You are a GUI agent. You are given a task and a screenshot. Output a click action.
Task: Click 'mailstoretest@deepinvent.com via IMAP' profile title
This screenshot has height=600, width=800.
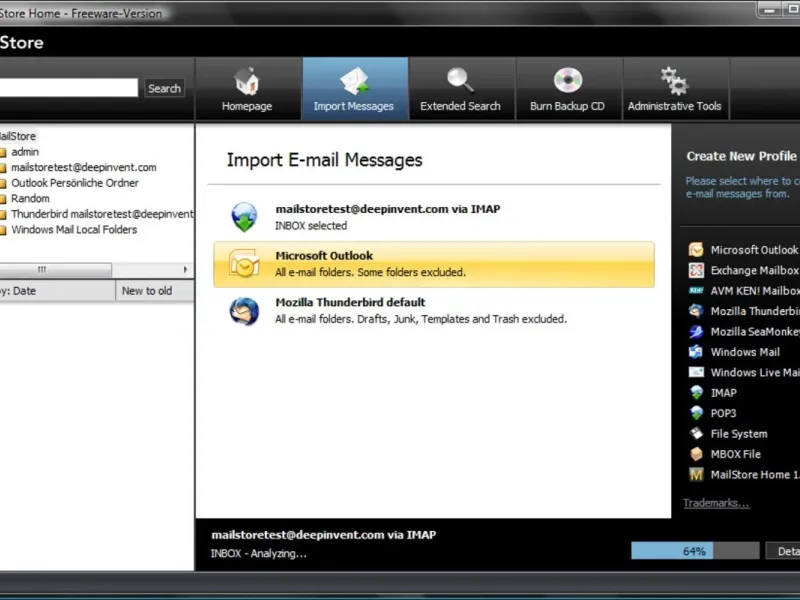tap(388, 209)
